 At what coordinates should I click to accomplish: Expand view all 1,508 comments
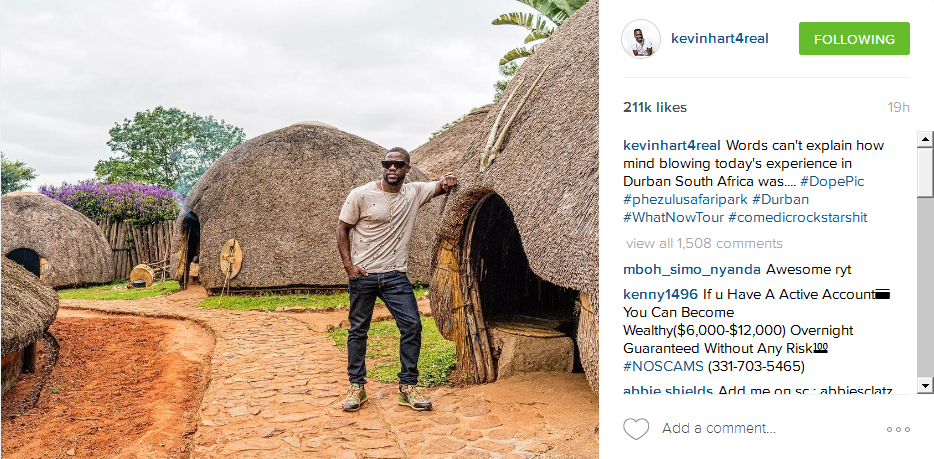704,243
